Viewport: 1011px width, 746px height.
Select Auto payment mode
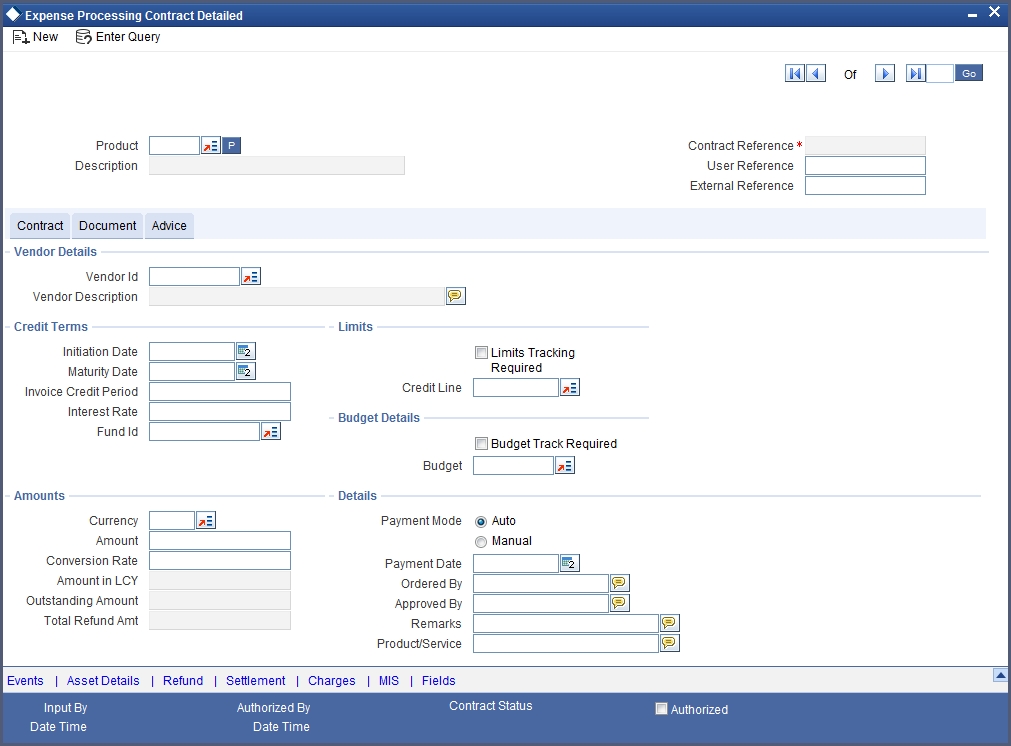click(481, 522)
